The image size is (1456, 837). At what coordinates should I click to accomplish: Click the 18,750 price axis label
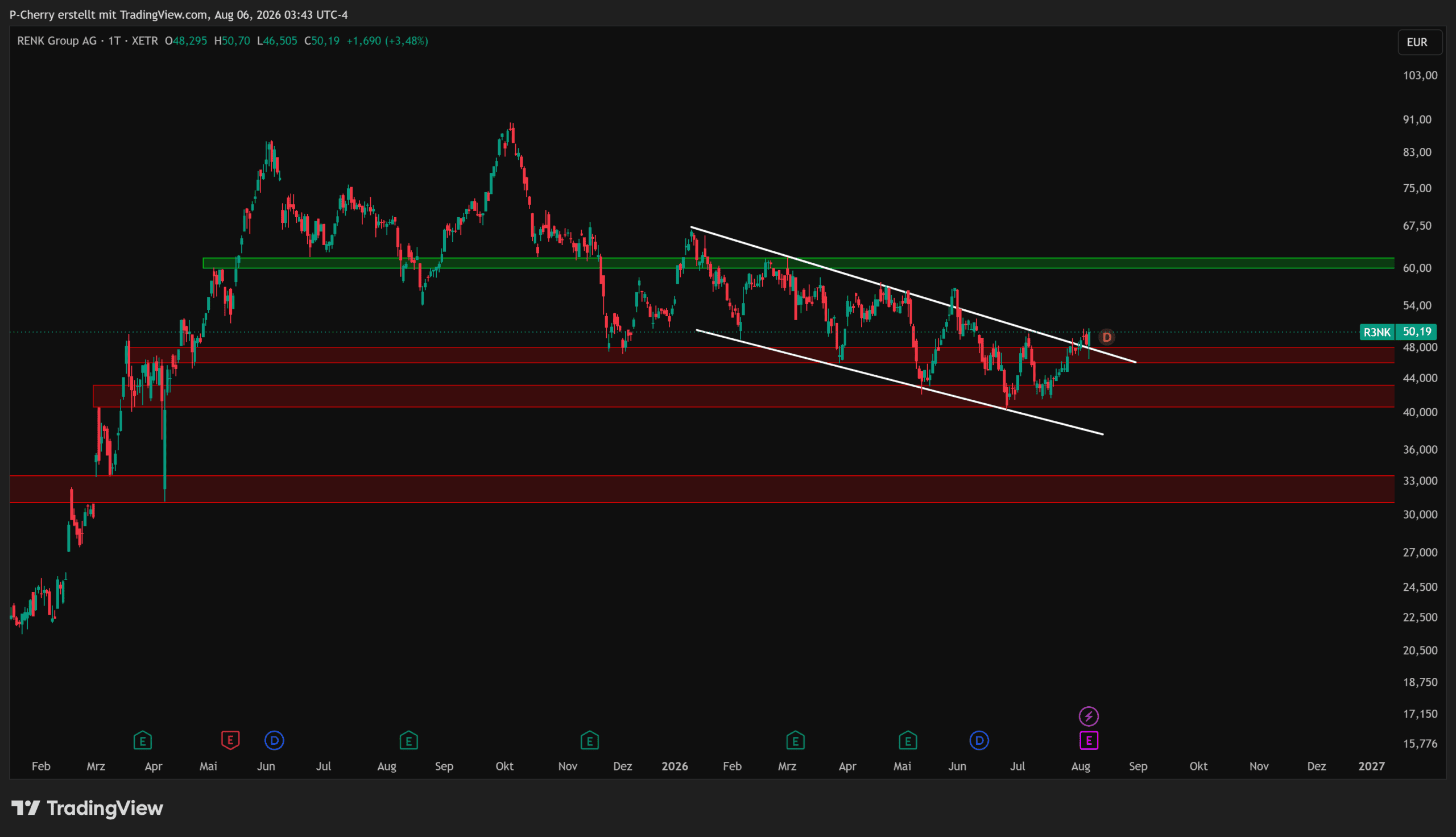coord(1420,682)
